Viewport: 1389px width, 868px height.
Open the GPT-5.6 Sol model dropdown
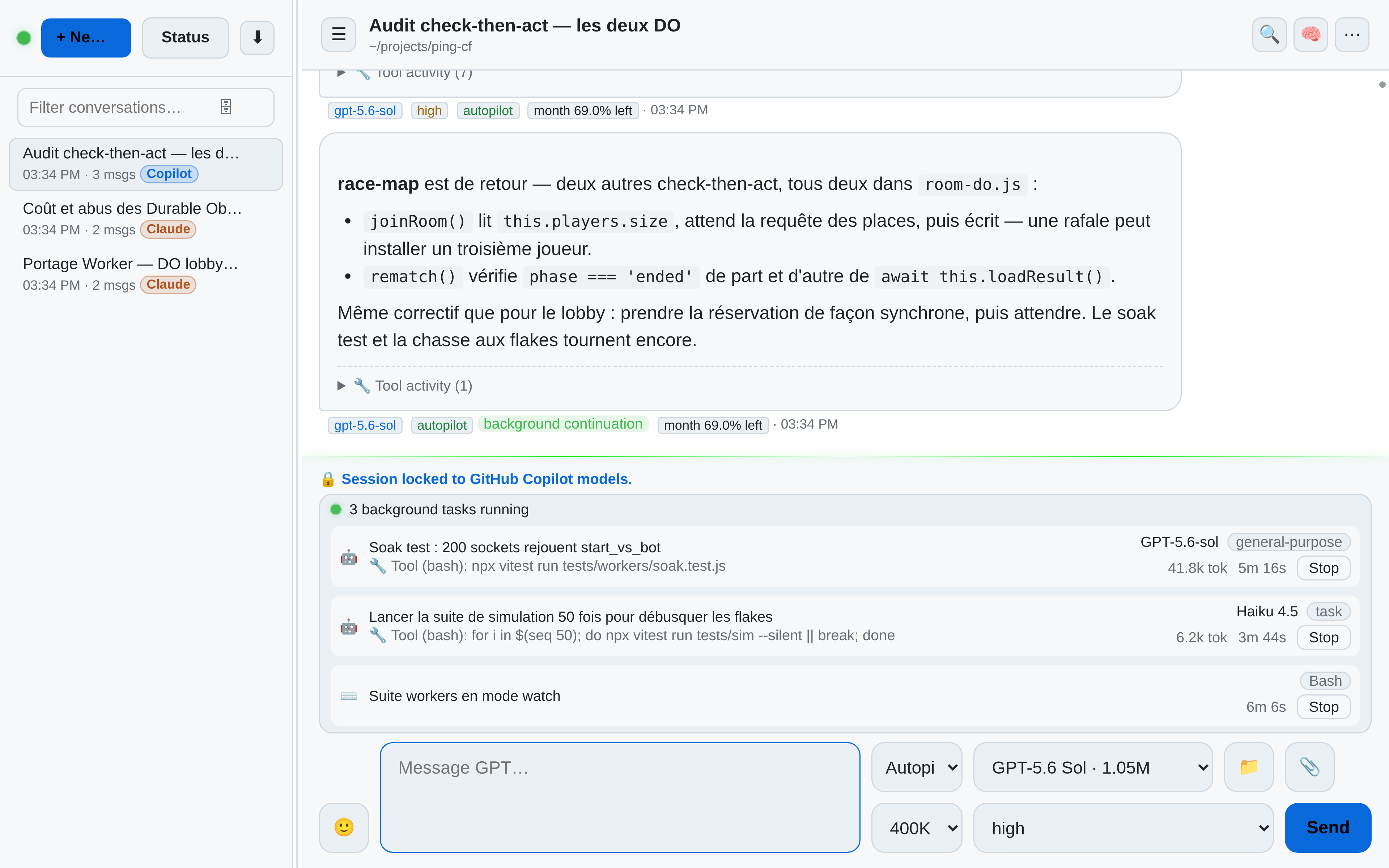click(x=1093, y=767)
